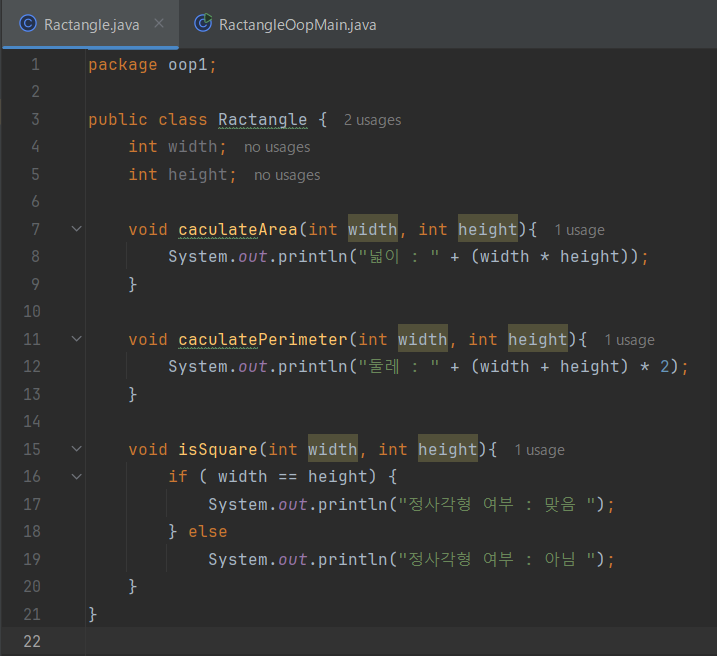The image size is (717, 656).
Task: Switch to the Ractangle.java tab
Action: point(90,24)
